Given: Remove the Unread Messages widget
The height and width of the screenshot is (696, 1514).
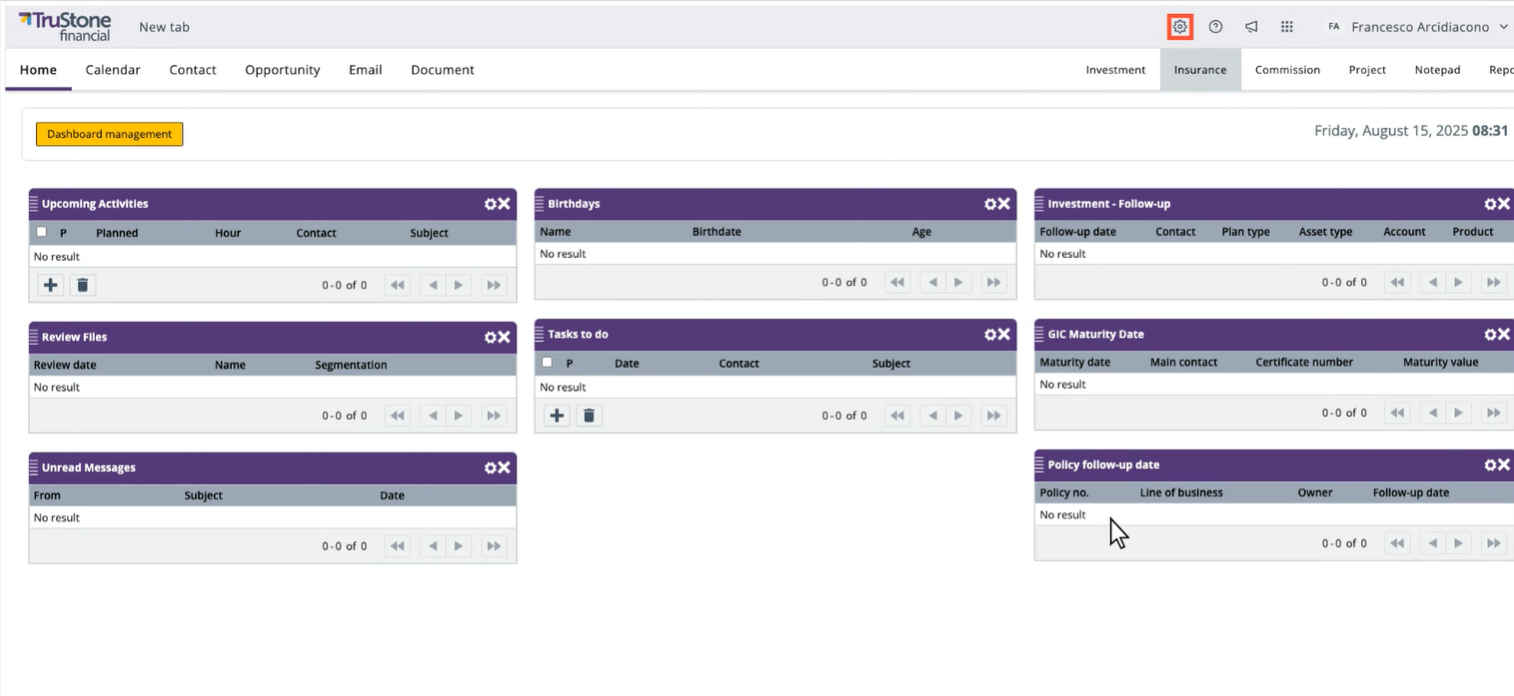Looking at the screenshot, I should point(505,467).
